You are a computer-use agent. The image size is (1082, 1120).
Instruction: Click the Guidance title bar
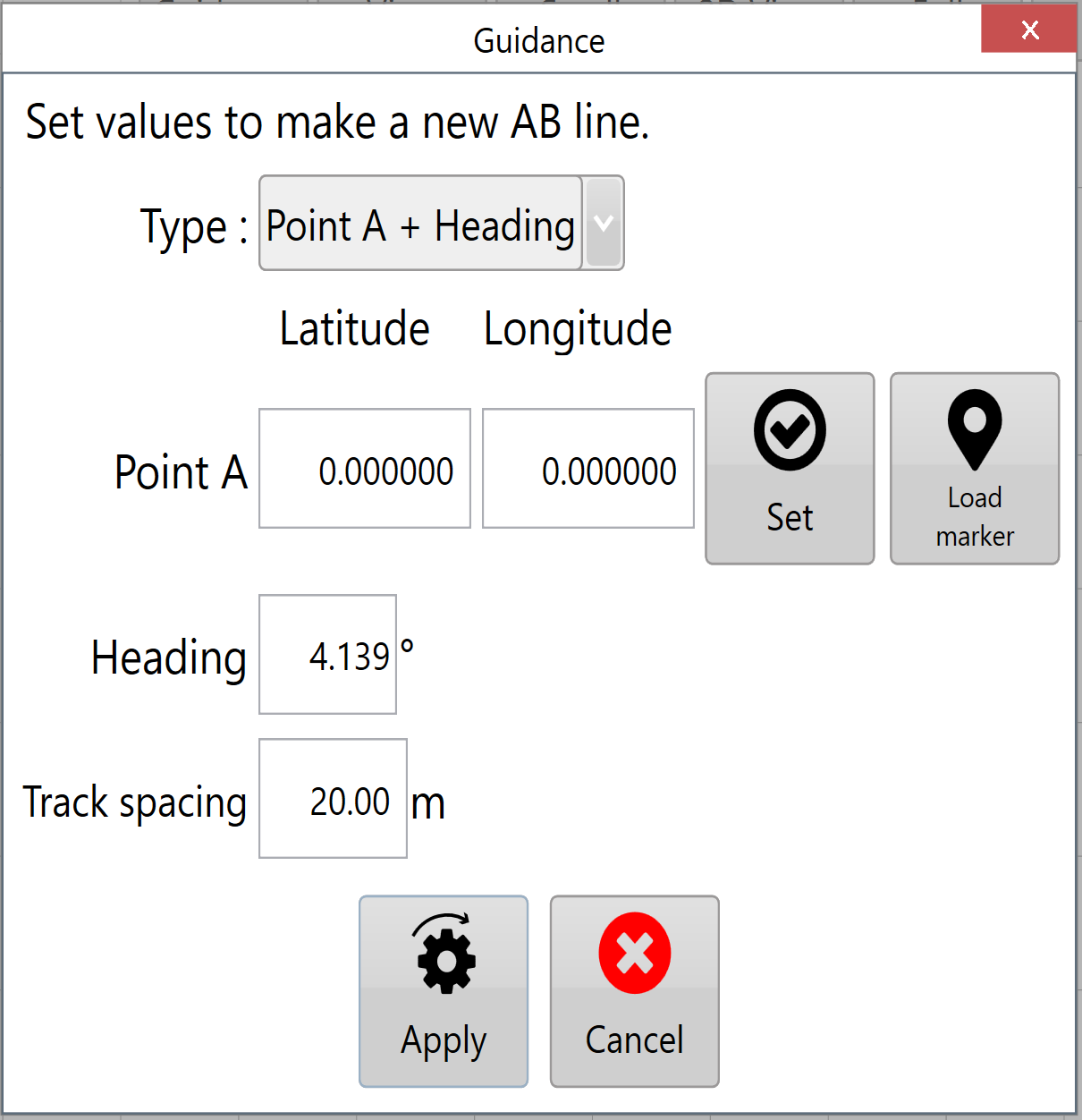pos(539,40)
